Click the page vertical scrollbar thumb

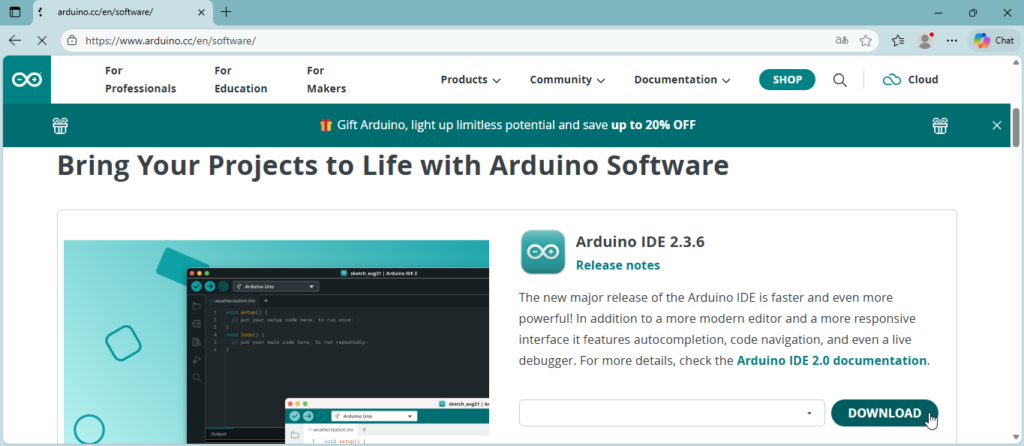click(x=1016, y=127)
